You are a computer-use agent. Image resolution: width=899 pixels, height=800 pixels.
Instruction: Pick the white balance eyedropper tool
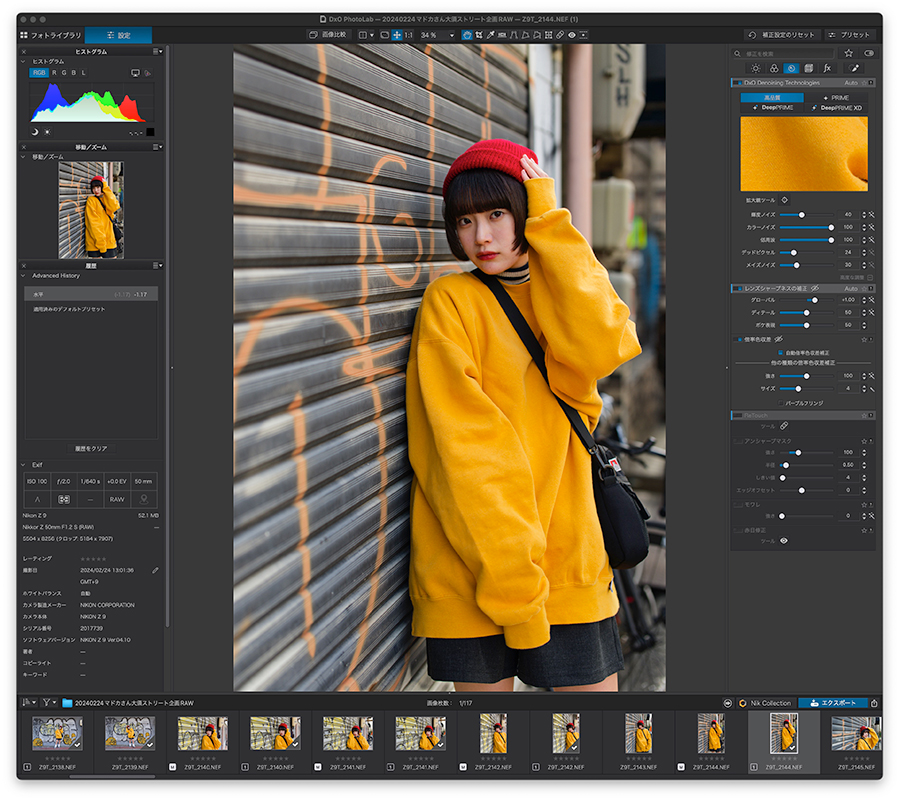tap(491, 35)
